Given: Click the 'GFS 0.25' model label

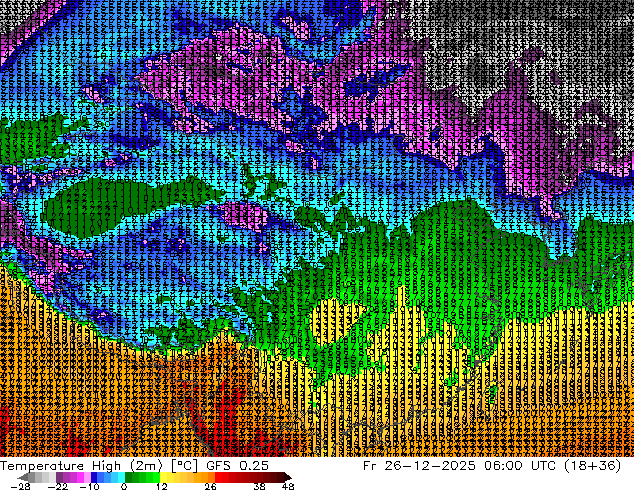Looking at the screenshot, I should click(237, 466).
